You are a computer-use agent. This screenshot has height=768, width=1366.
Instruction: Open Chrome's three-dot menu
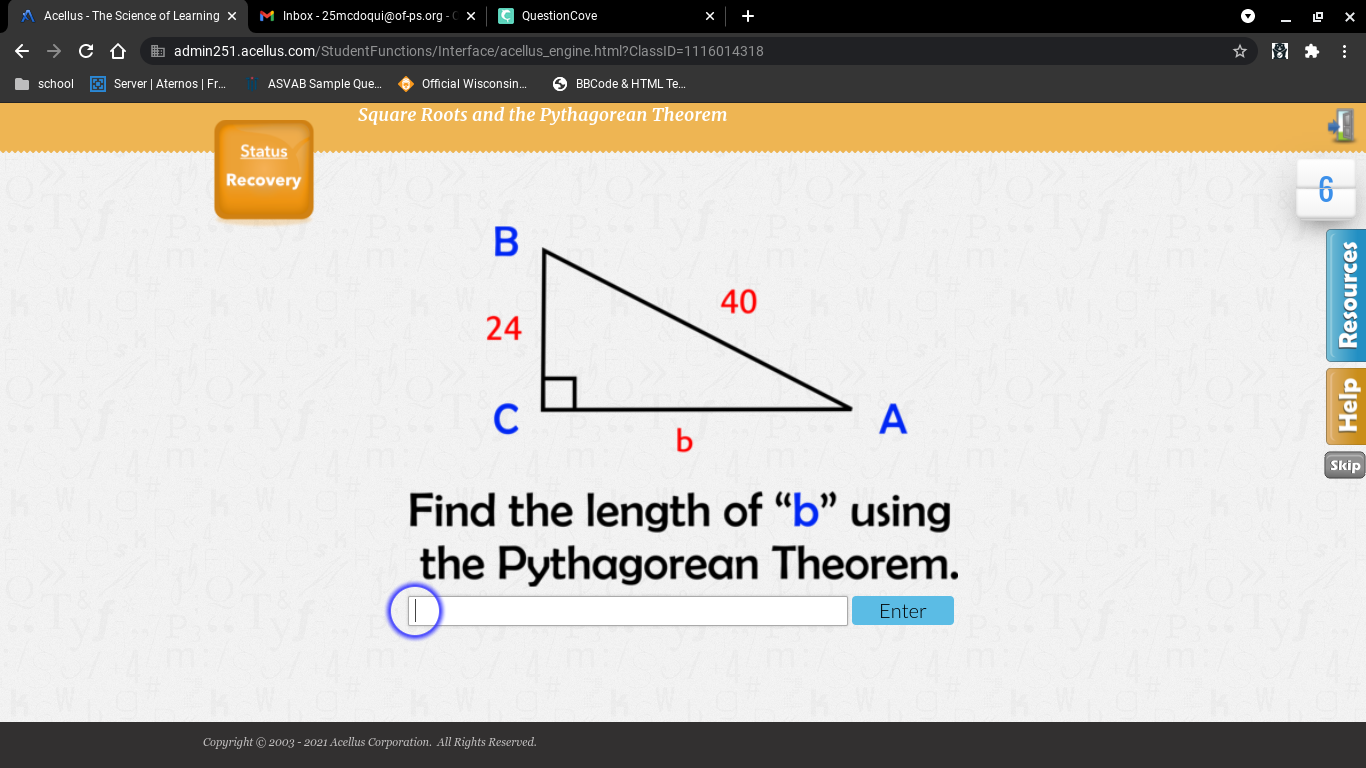coord(1345,51)
